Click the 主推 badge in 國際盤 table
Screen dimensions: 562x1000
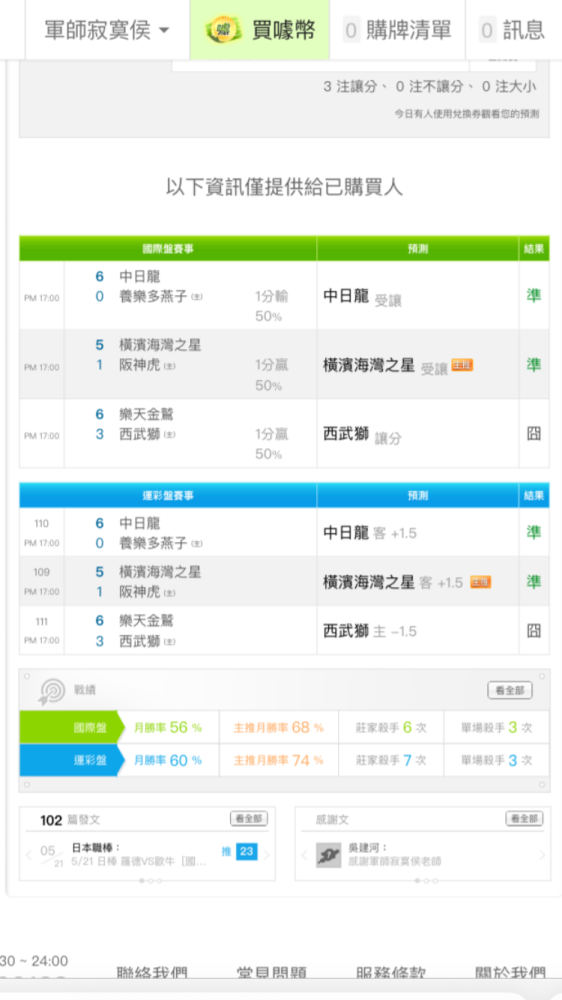coord(462,365)
